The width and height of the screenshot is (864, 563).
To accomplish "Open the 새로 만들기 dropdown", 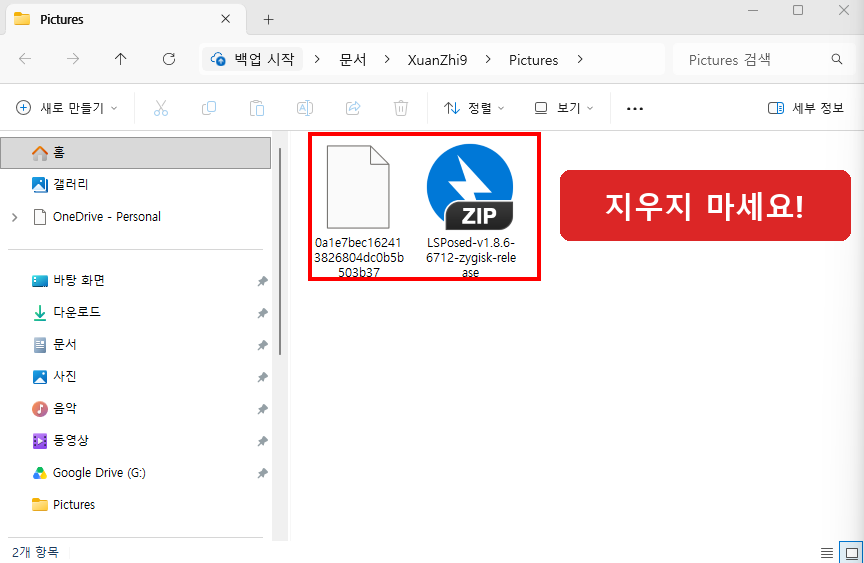I will point(67,108).
